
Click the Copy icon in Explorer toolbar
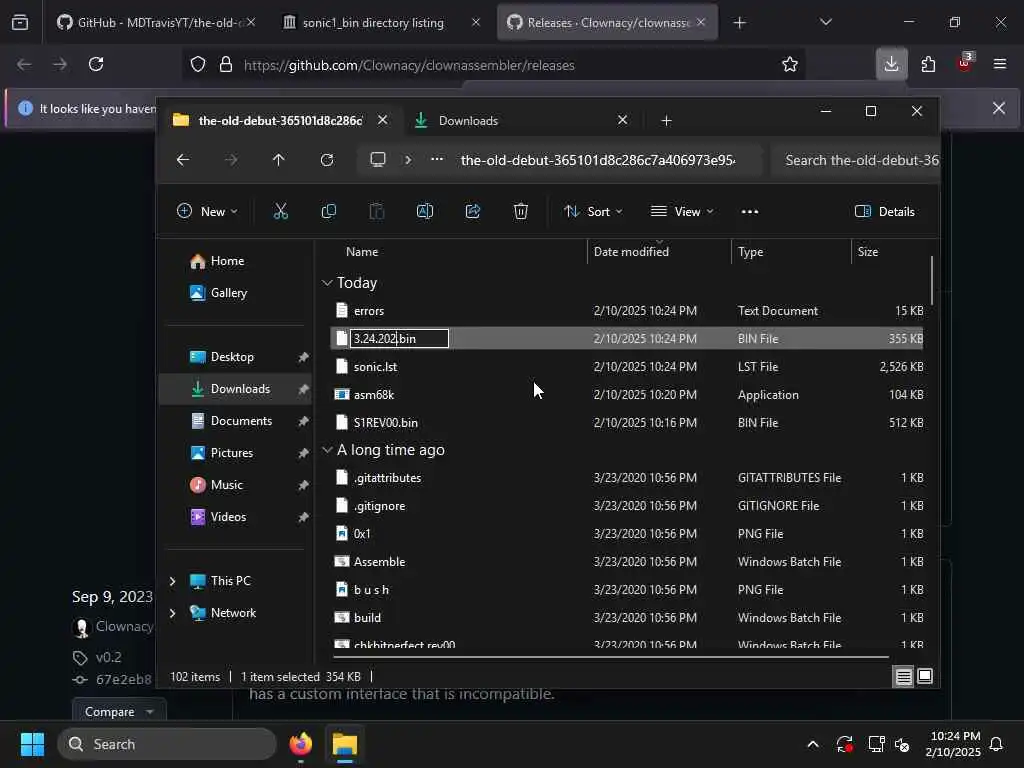(x=328, y=212)
